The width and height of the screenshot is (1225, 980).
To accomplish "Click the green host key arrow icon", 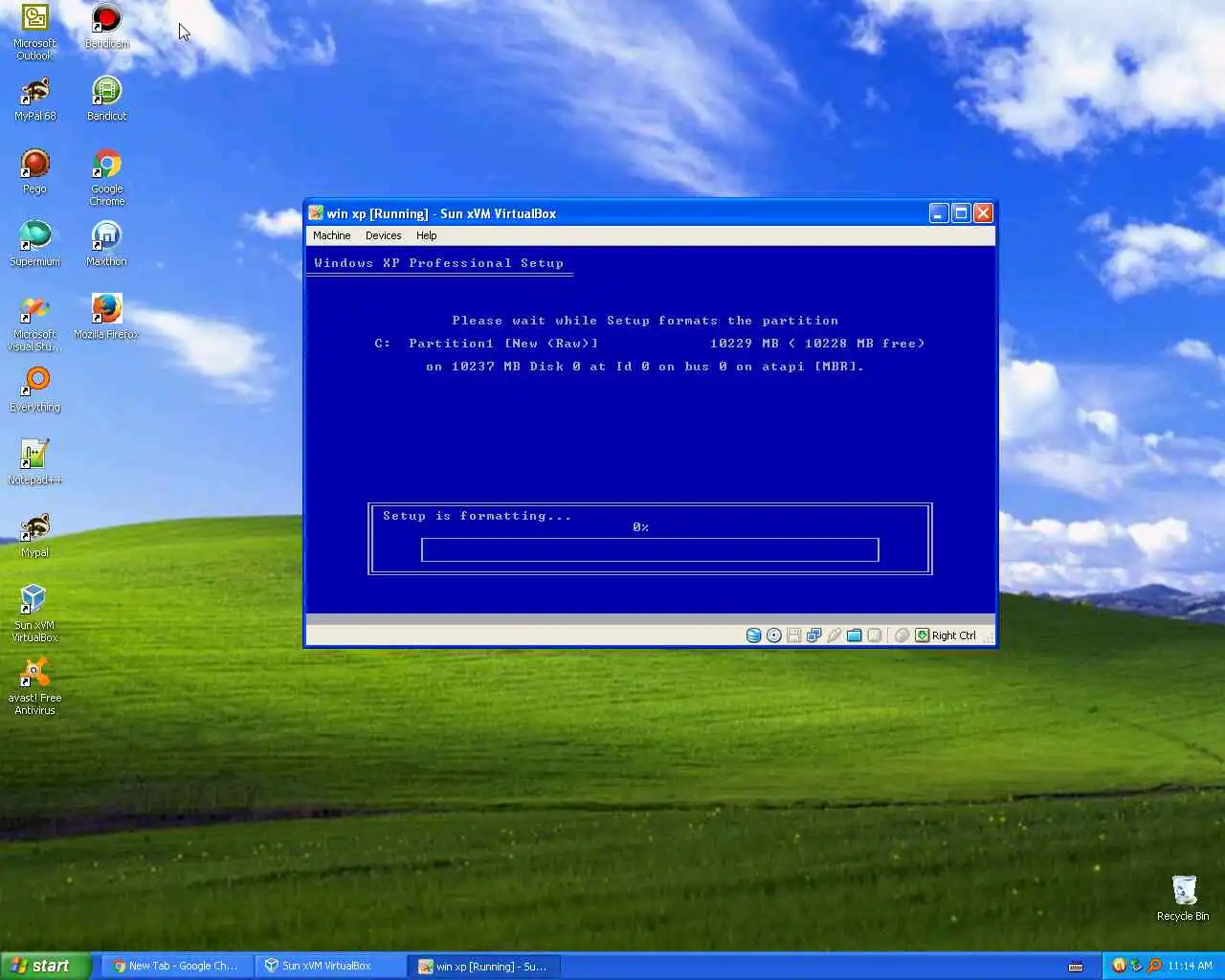I will [923, 635].
